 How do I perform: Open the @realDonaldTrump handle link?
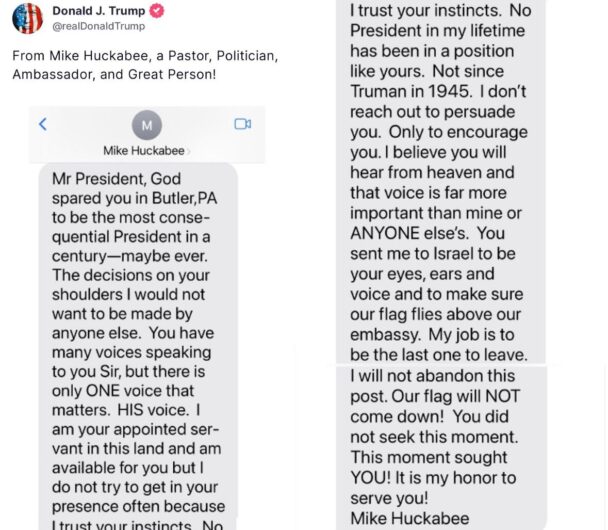[98, 26]
